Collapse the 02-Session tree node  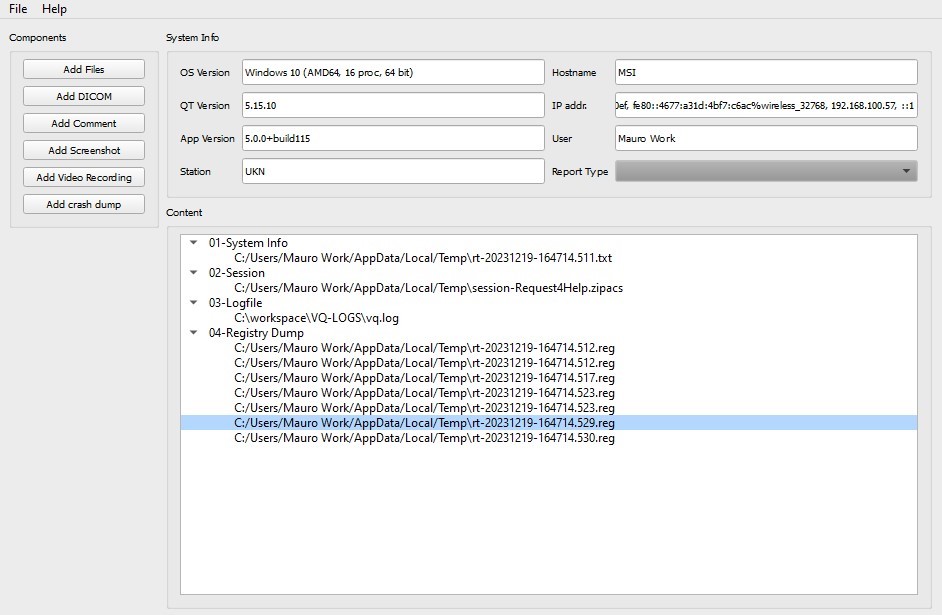coord(193,273)
